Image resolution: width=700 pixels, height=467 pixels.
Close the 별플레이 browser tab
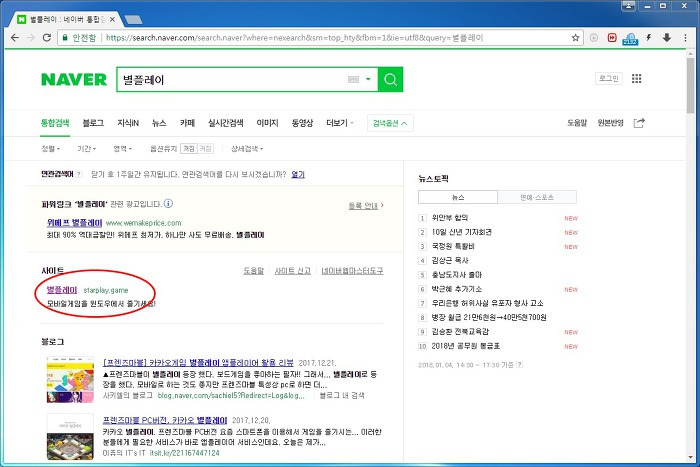(x=112, y=20)
